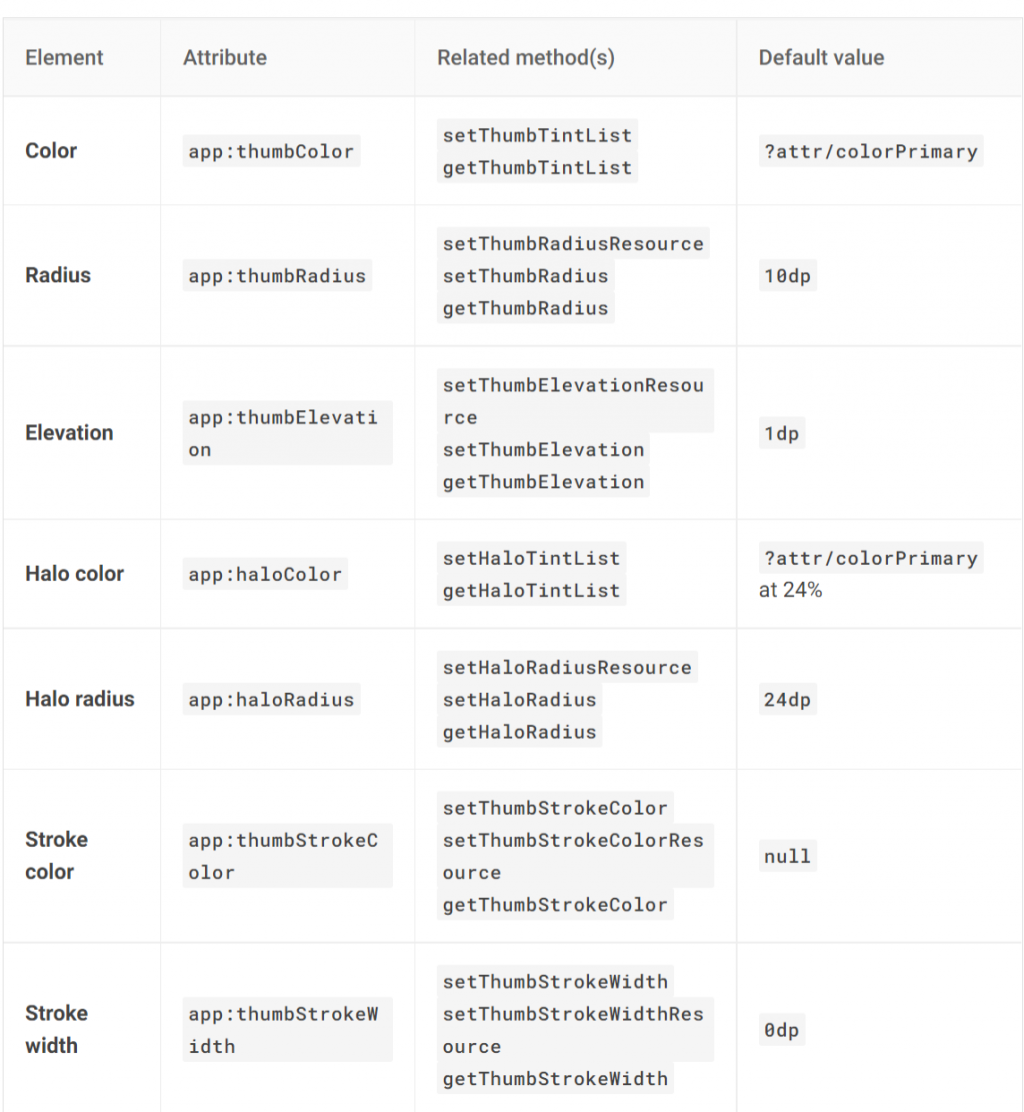Select the setThumbTintList method text

[x=537, y=135]
